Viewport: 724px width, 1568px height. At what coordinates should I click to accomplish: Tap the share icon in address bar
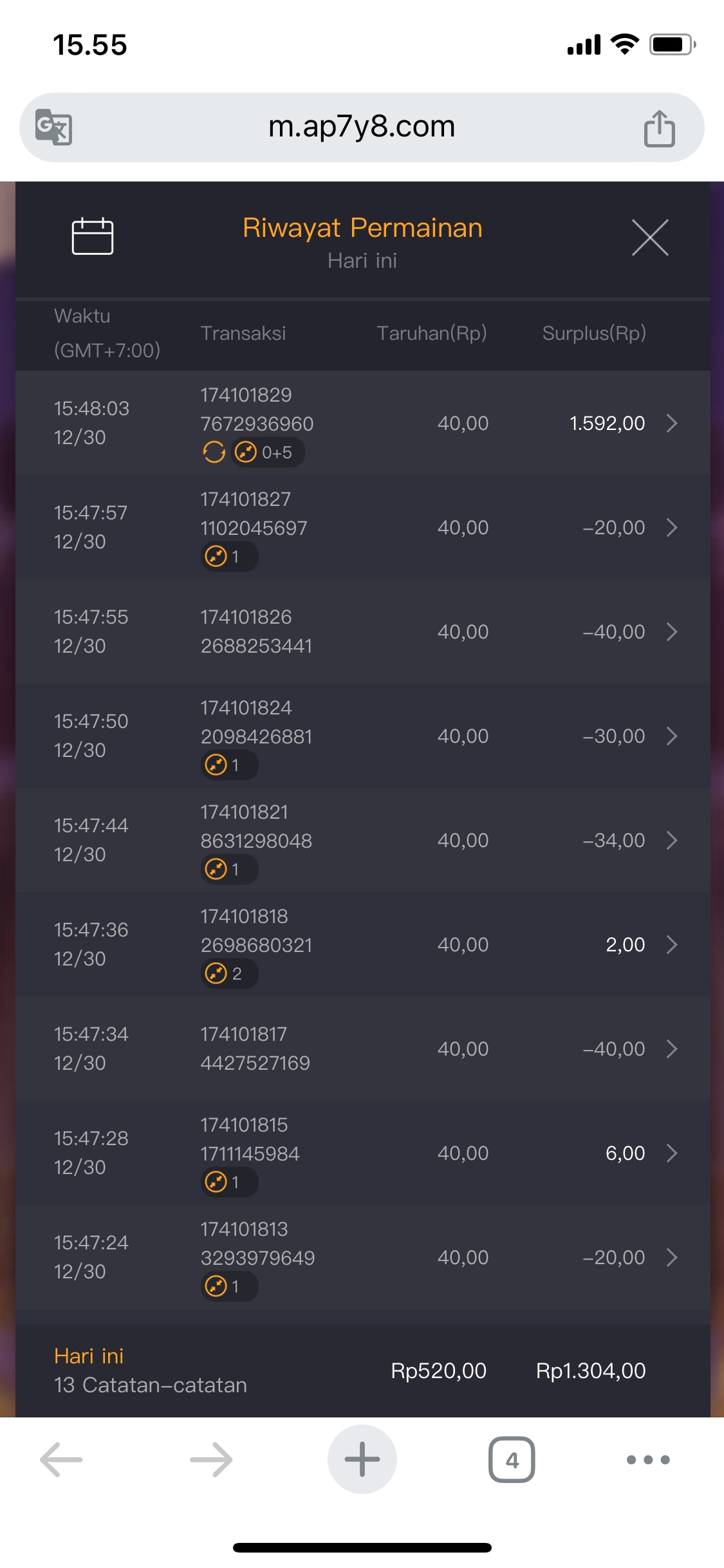pyautogui.click(x=659, y=128)
